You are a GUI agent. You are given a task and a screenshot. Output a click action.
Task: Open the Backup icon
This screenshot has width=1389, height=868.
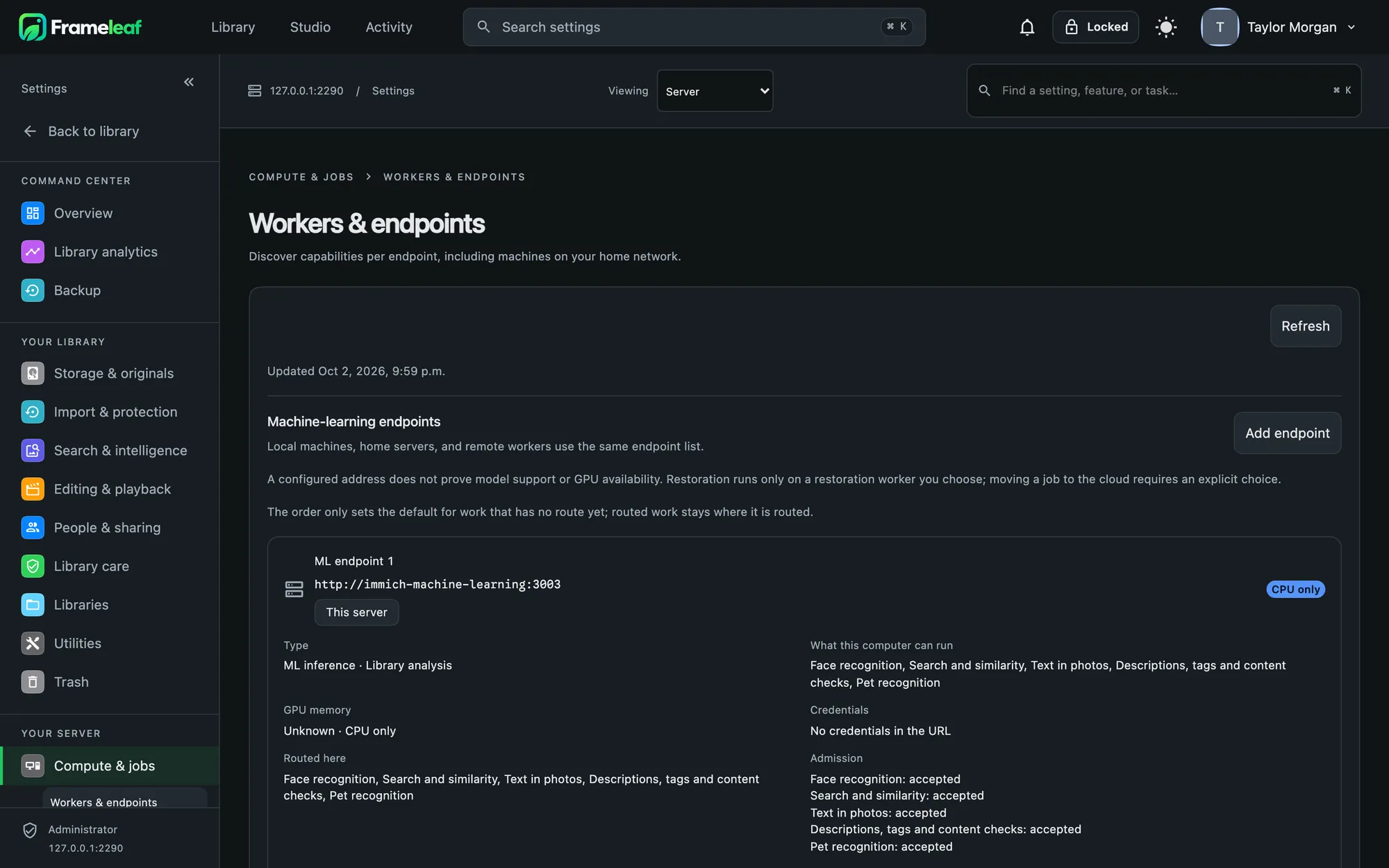click(x=33, y=290)
